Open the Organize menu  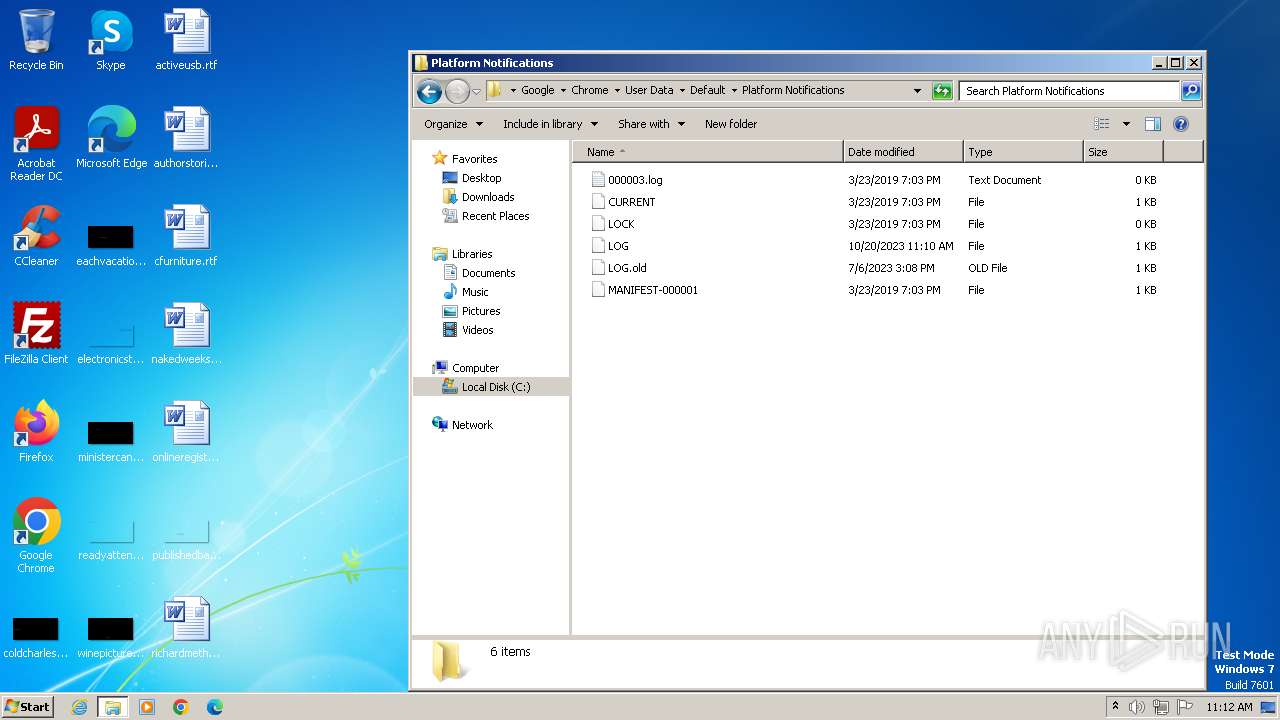pos(453,124)
